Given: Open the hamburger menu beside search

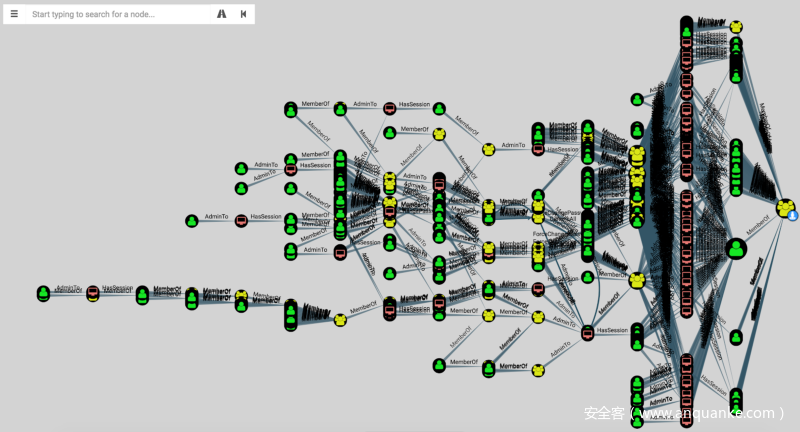Looking at the screenshot, I should coord(14,14).
